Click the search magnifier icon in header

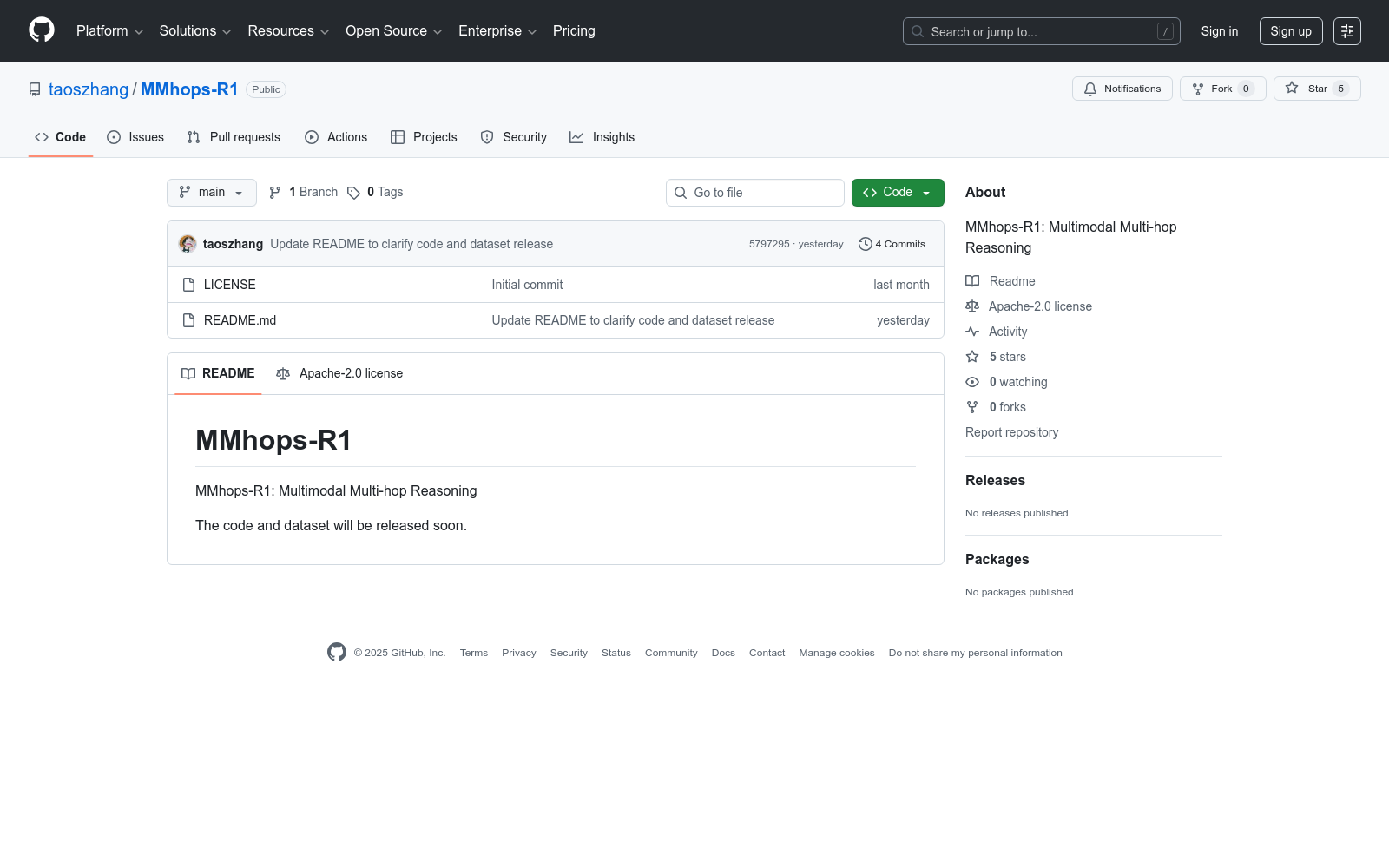(x=918, y=31)
